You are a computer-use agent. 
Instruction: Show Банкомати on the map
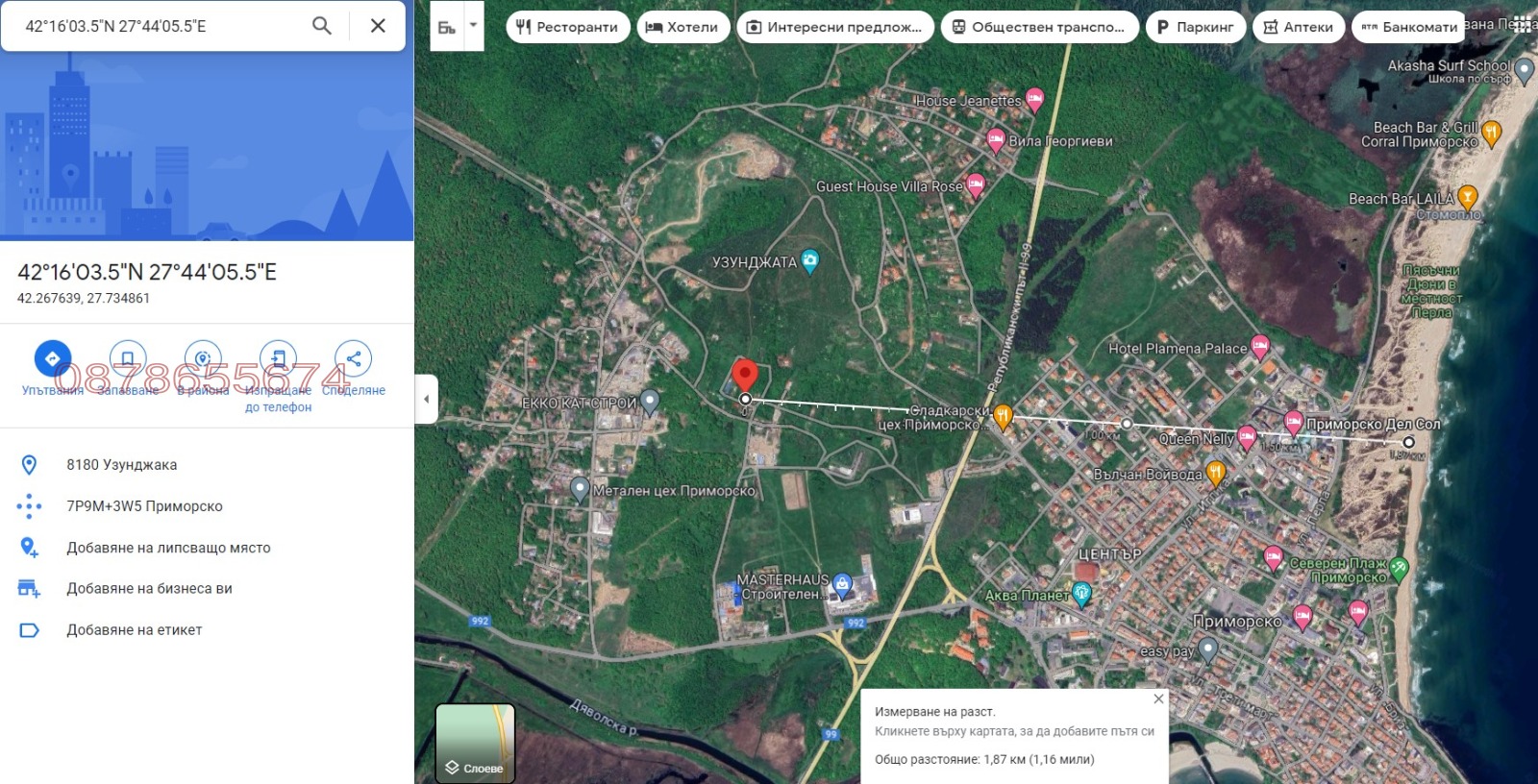[x=1408, y=27]
